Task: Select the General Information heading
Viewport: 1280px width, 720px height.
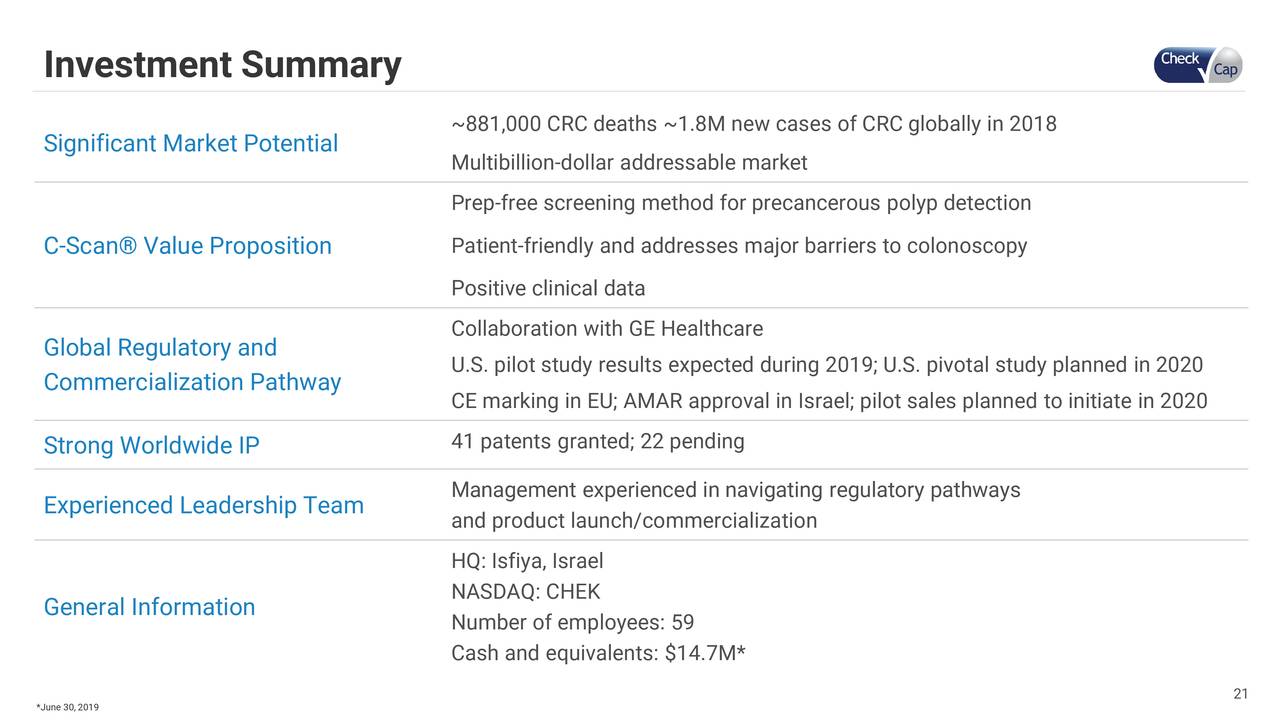Action: (149, 607)
